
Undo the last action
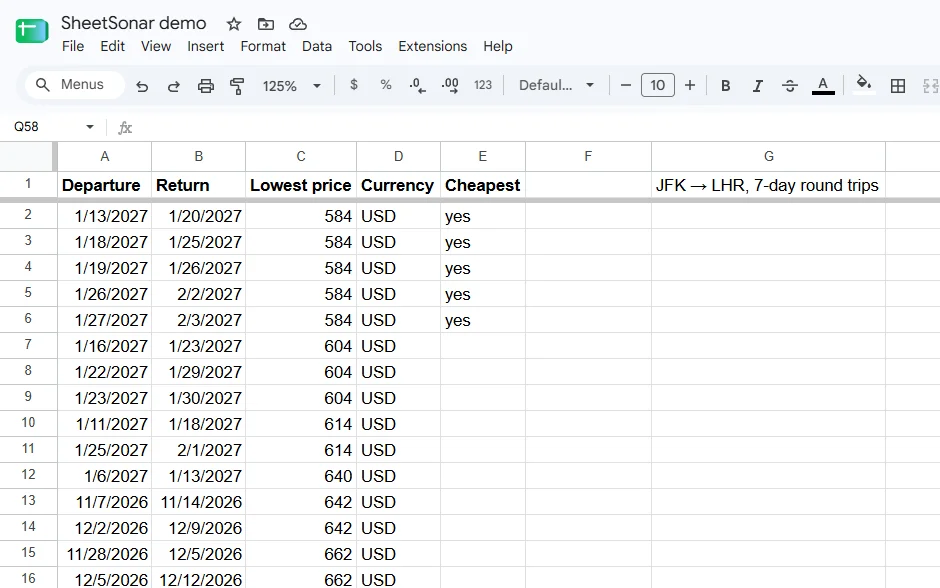(142, 86)
